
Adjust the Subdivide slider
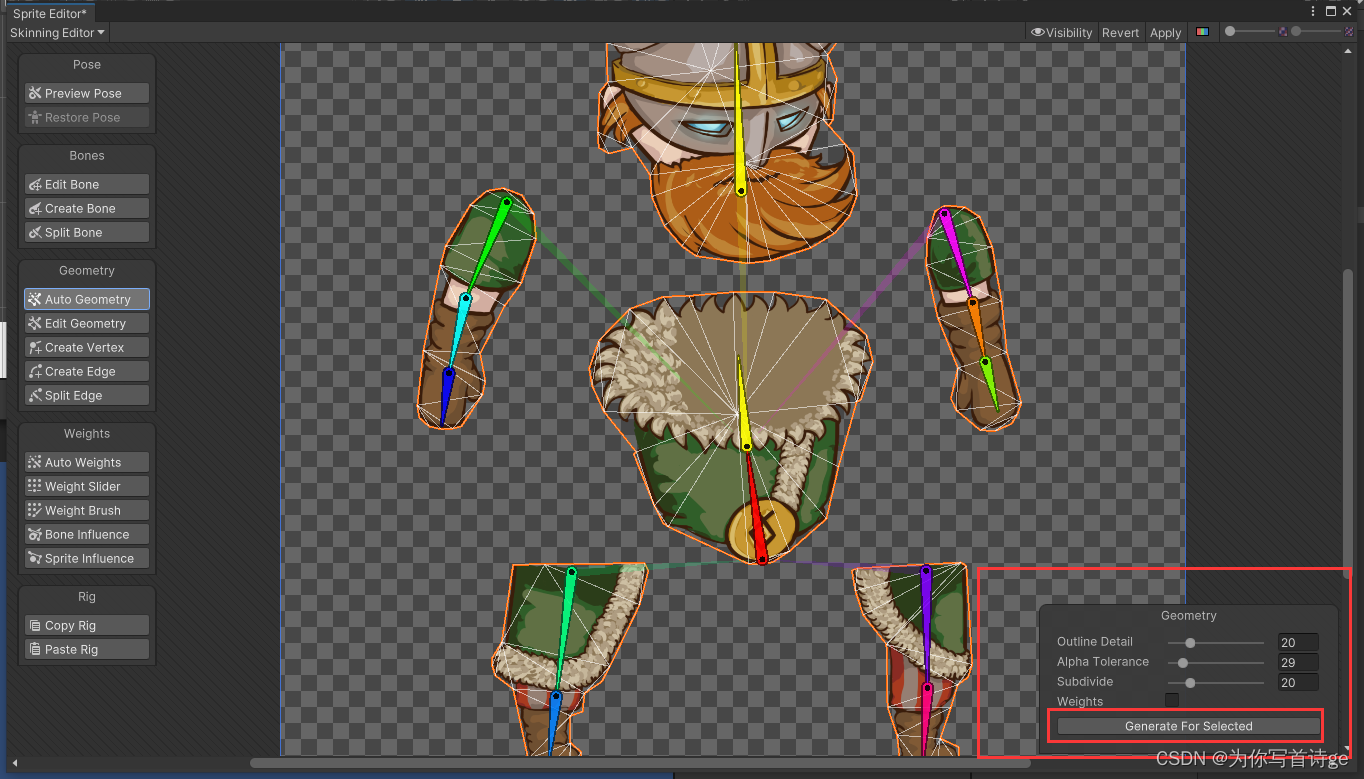pyautogui.click(x=1216, y=682)
